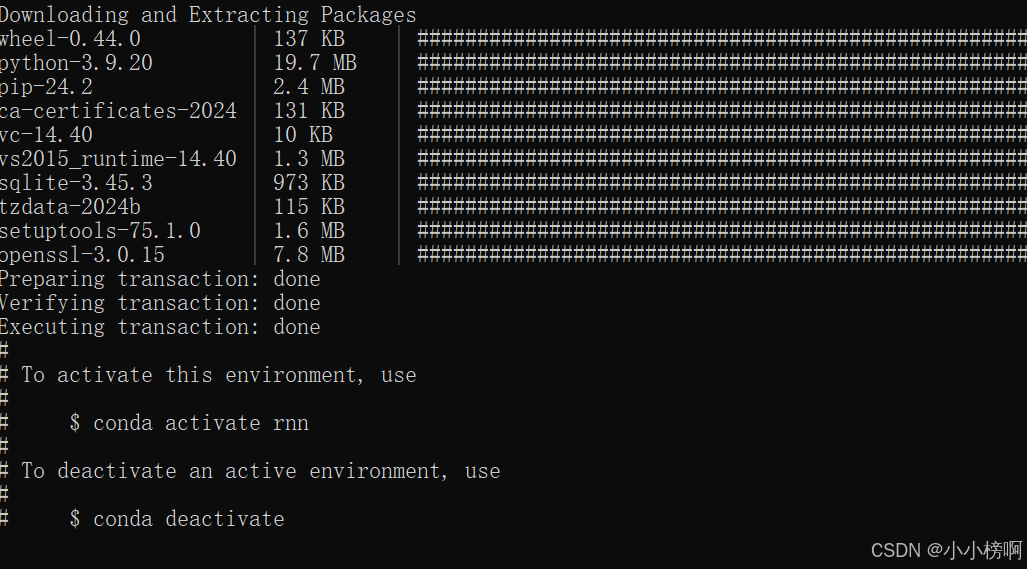Click the vs2015_runtime-14.40 package name

118,159
